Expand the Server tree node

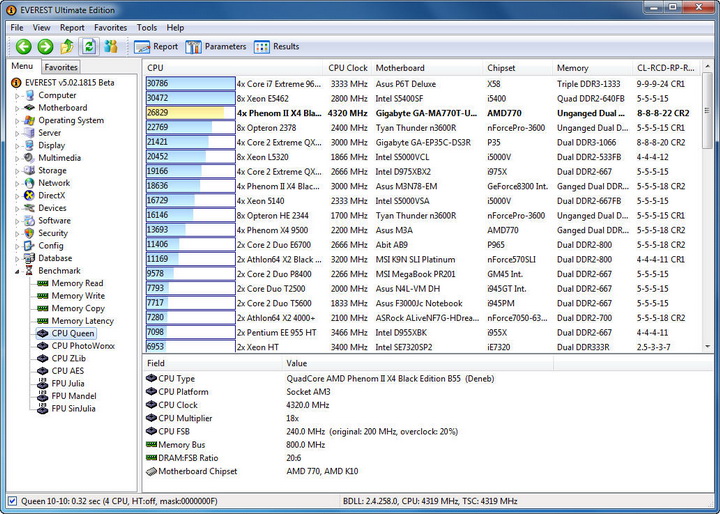coord(17,133)
